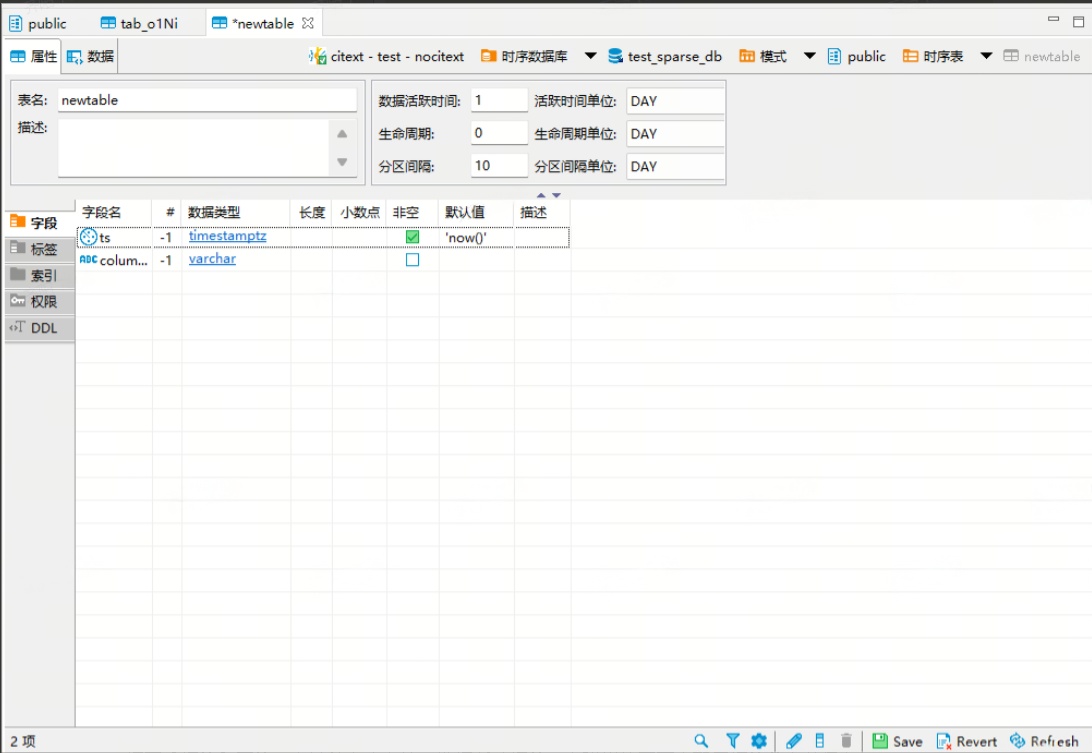Maximize the editor panel
The width and height of the screenshot is (1092, 753).
coord(1078,22)
